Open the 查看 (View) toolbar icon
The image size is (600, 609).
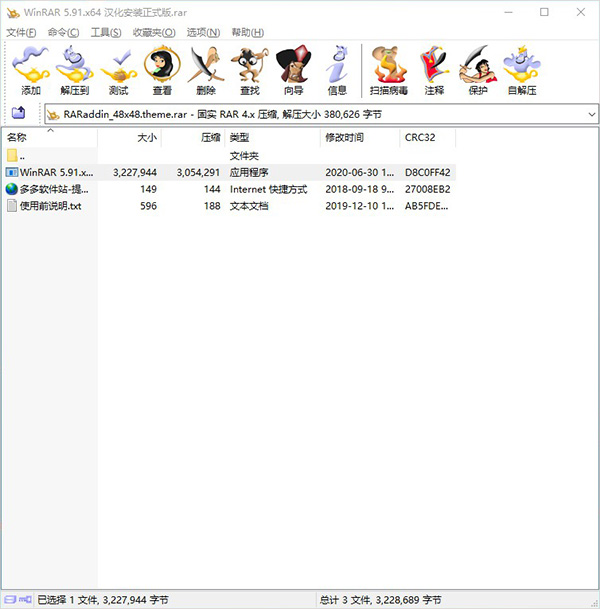pyautogui.click(x=162, y=64)
